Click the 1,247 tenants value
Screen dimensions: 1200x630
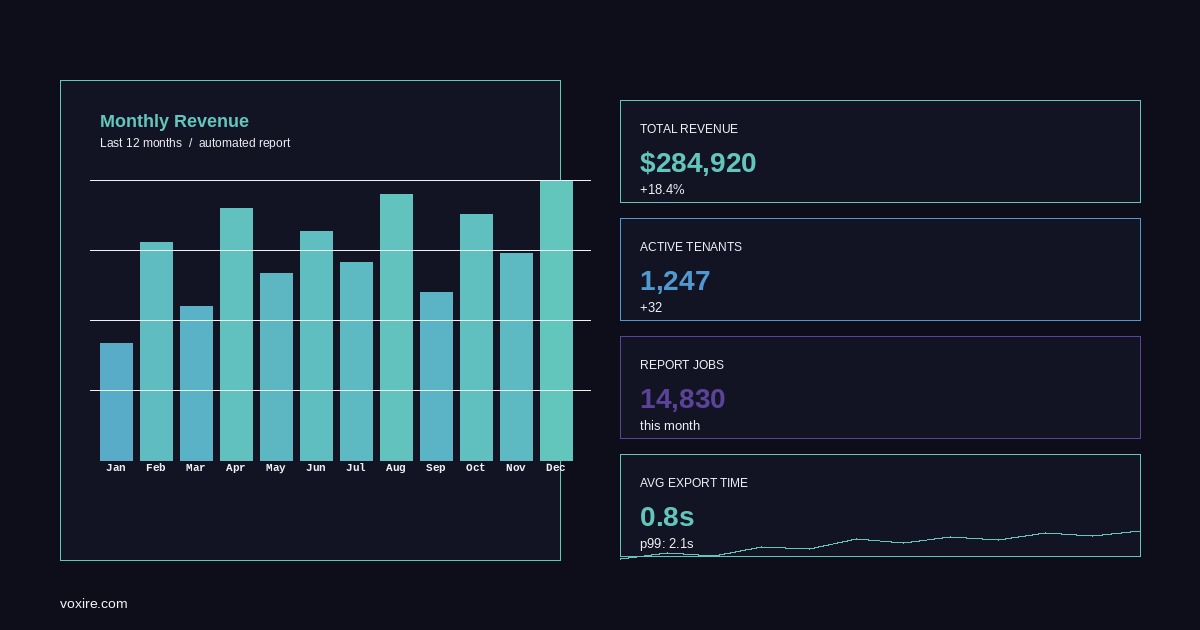point(675,281)
